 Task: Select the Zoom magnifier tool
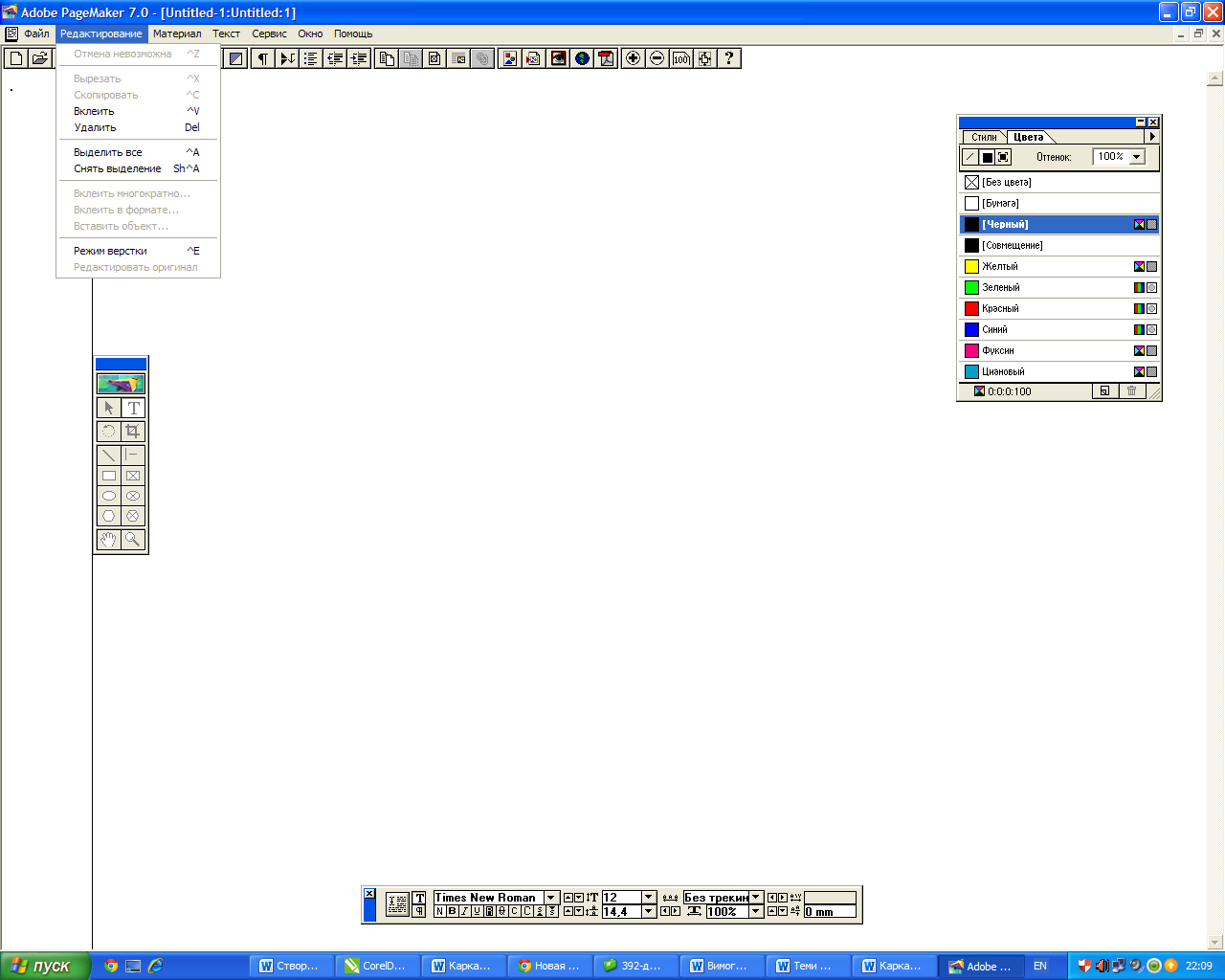coord(133,540)
